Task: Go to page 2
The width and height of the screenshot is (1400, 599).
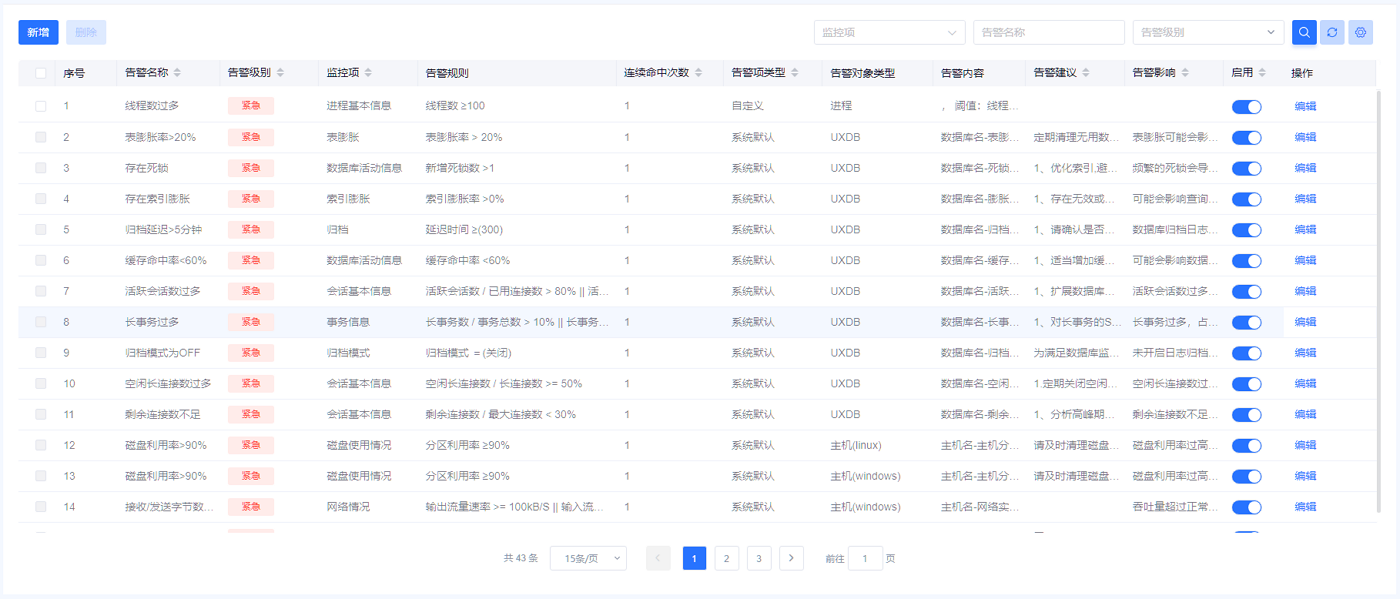Action: pos(727,558)
